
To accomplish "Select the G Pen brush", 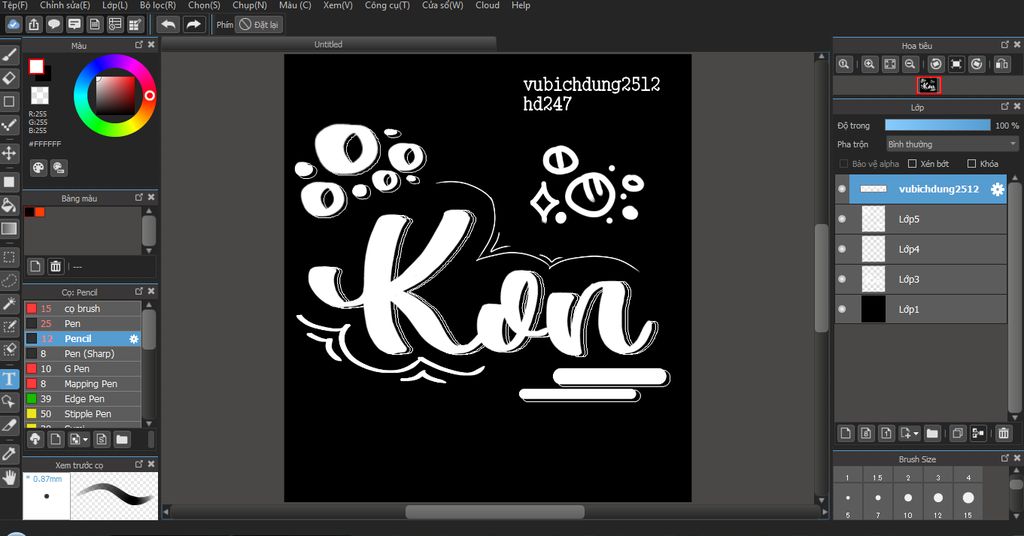I will pyautogui.click(x=77, y=369).
